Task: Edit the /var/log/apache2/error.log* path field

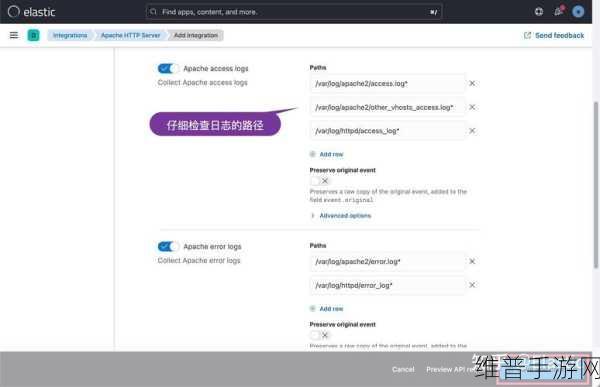Action: [x=387, y=261]
